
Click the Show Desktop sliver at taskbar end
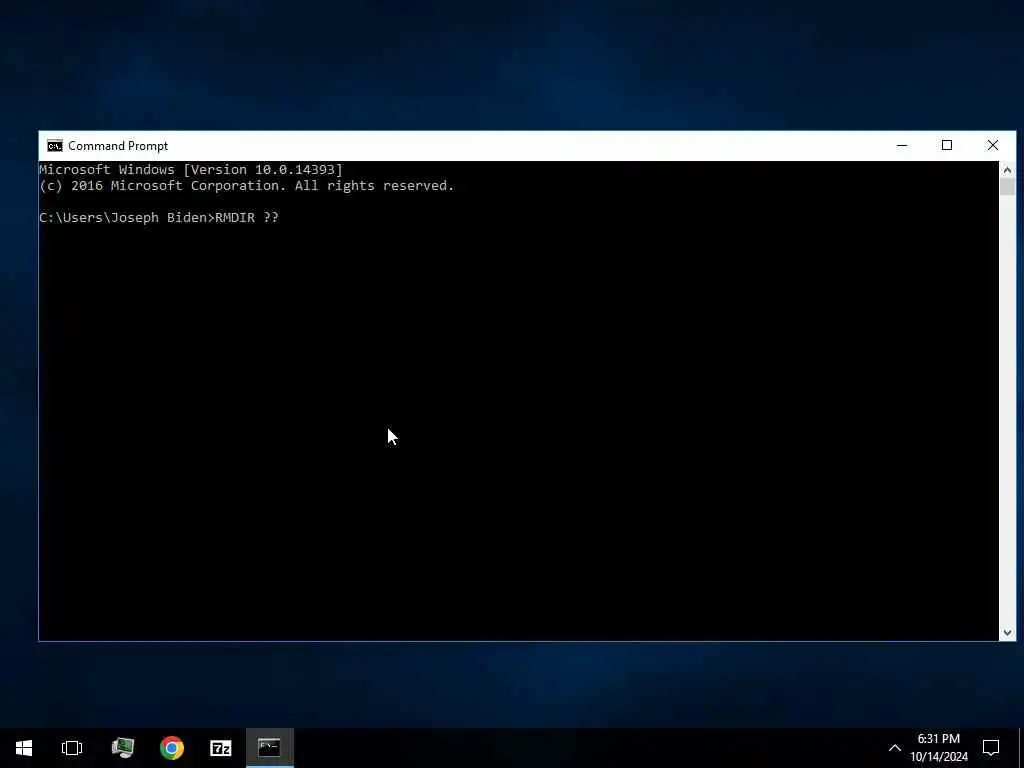coord(1021,748)
